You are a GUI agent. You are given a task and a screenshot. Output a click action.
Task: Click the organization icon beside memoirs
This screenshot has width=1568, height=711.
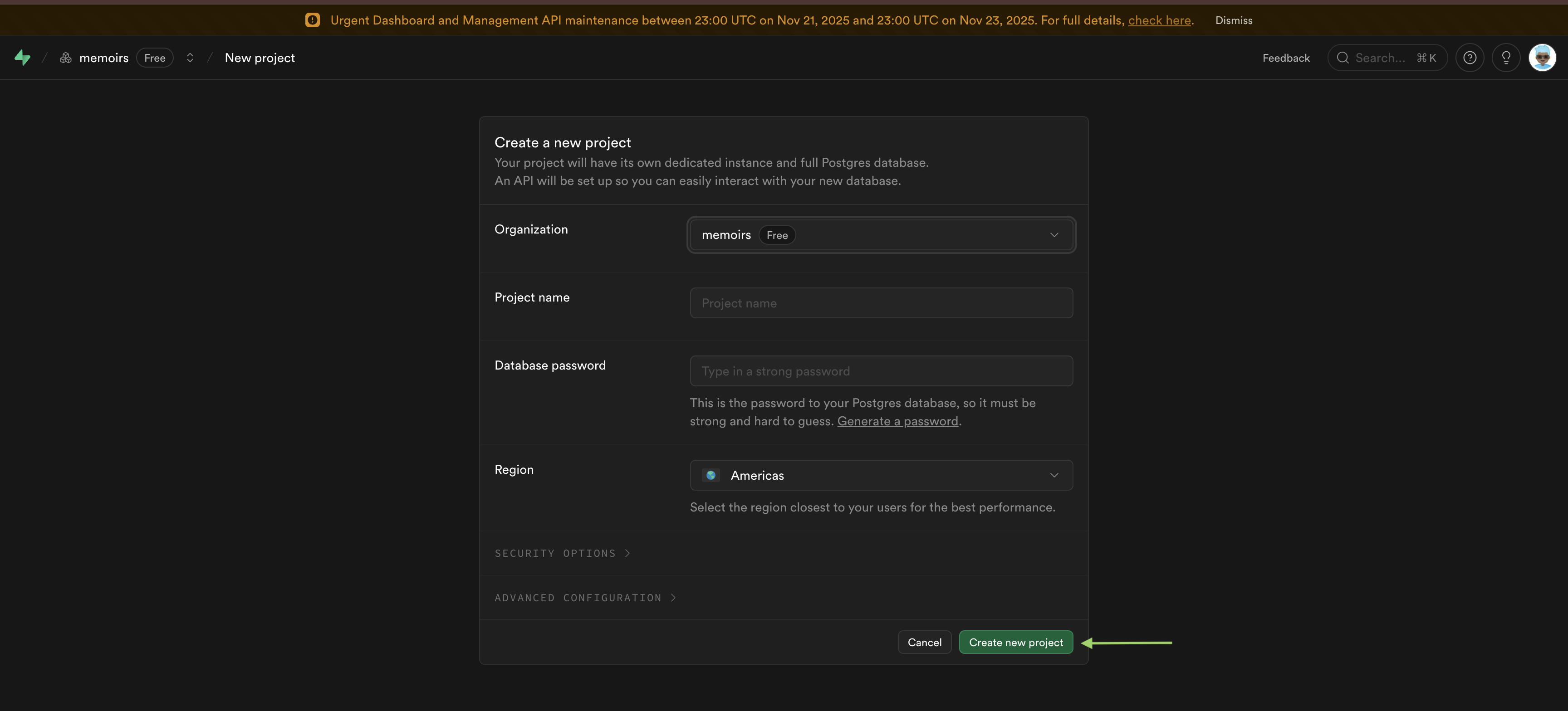click(66, 57)
